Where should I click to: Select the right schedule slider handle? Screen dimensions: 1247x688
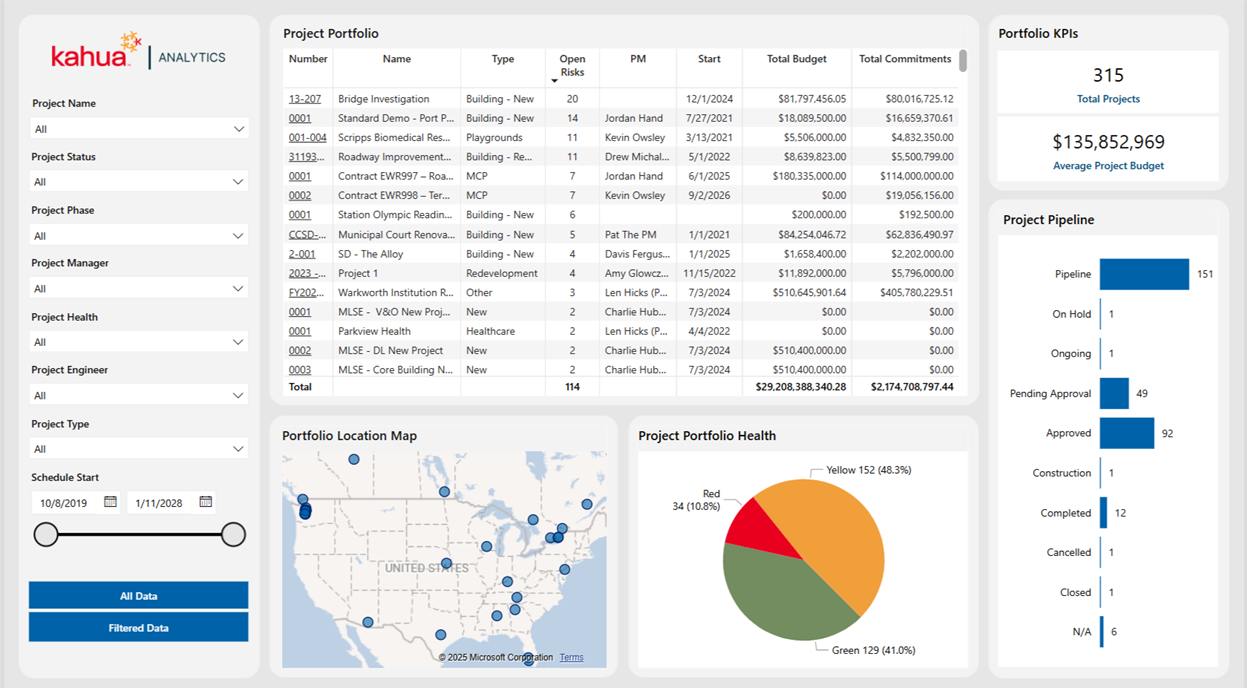point(233,535)
